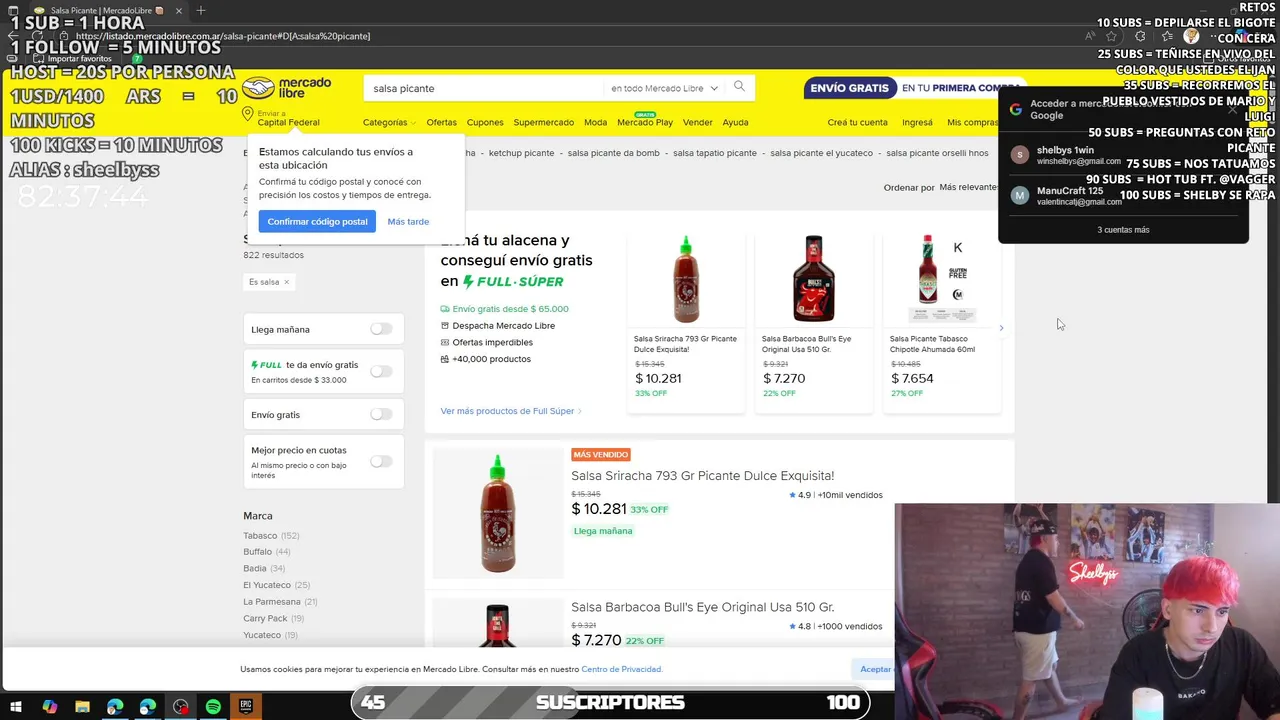Viewport: 1280px width, 720px height.
Task: Open 'Salsa Sriracha 793 Gr Picante Dulce Exquisita!' title
Action: (x=702, y=476)
